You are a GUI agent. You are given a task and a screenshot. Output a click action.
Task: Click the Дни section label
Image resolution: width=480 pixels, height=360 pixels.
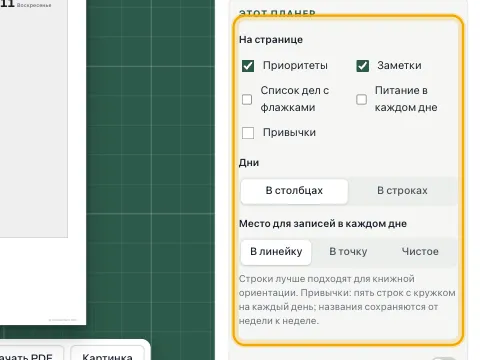249,163
